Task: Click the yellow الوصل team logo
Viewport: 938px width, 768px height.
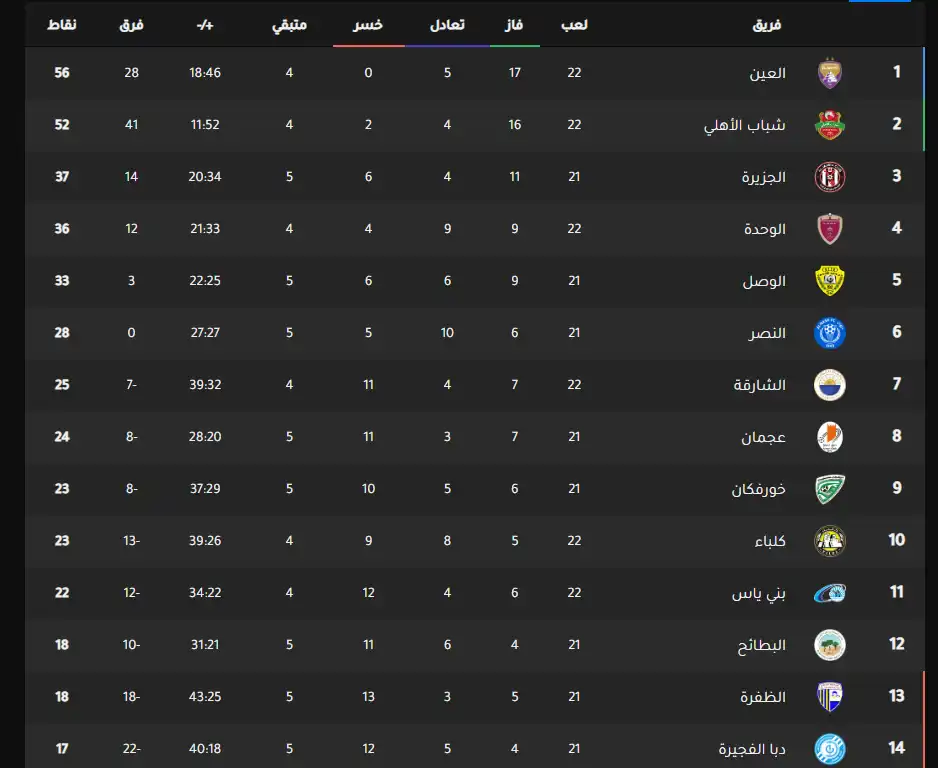Action: (x=830, y=281)
